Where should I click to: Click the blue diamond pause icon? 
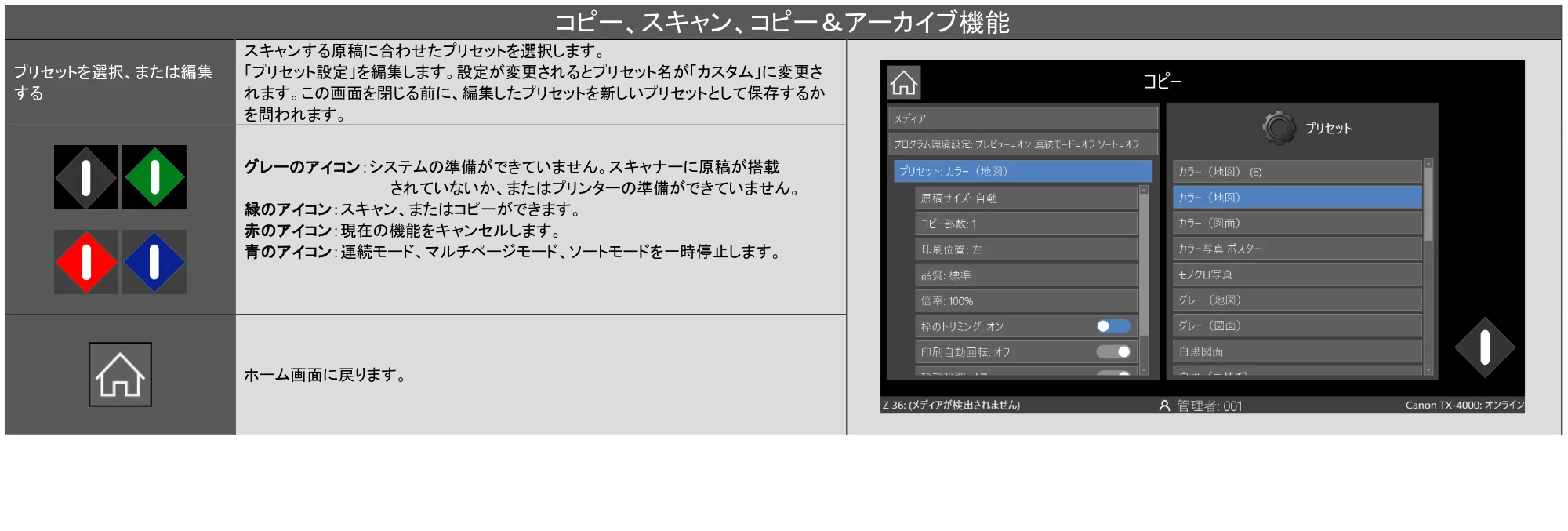click(x=154, y=262)
